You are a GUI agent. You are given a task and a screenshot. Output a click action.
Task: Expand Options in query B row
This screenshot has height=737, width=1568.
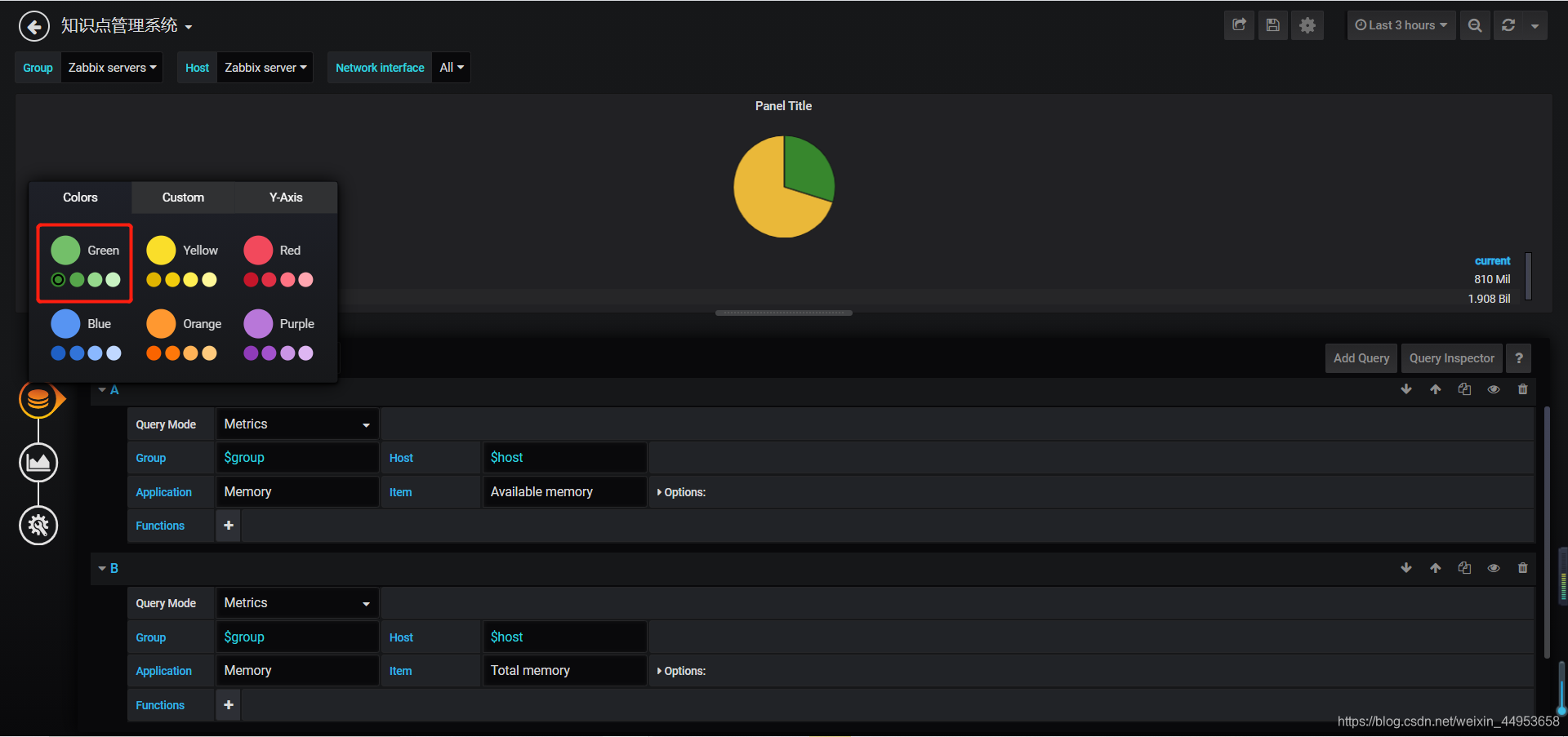[681, 671]
